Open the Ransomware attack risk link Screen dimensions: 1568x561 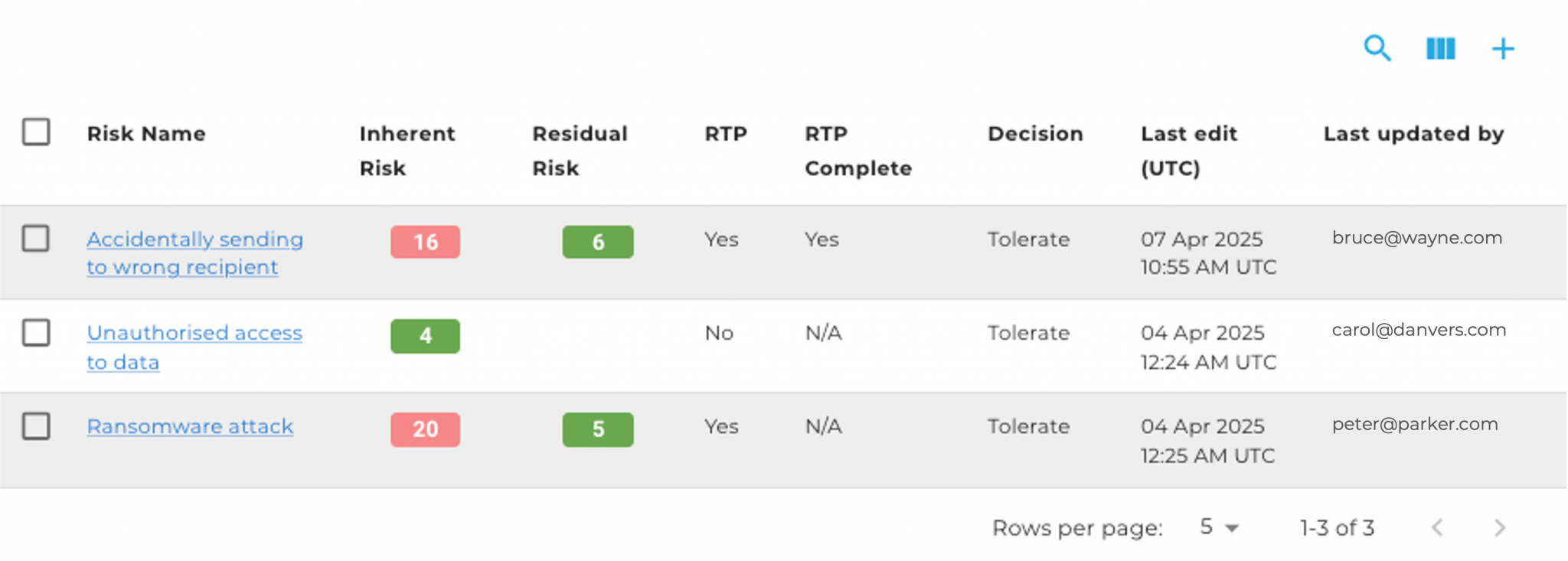(x=189, y=426)
